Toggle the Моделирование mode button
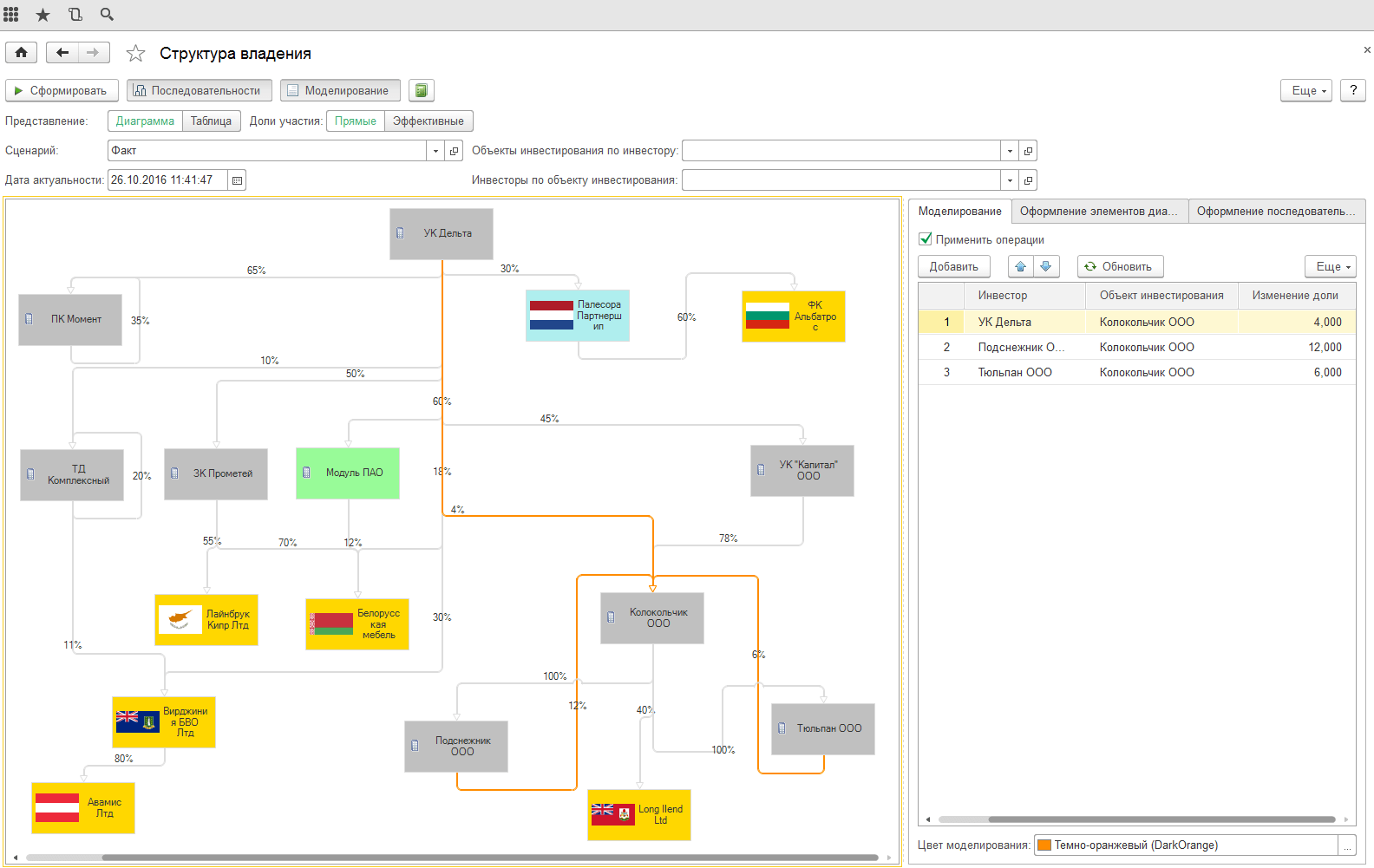 [x=340, y=90]
